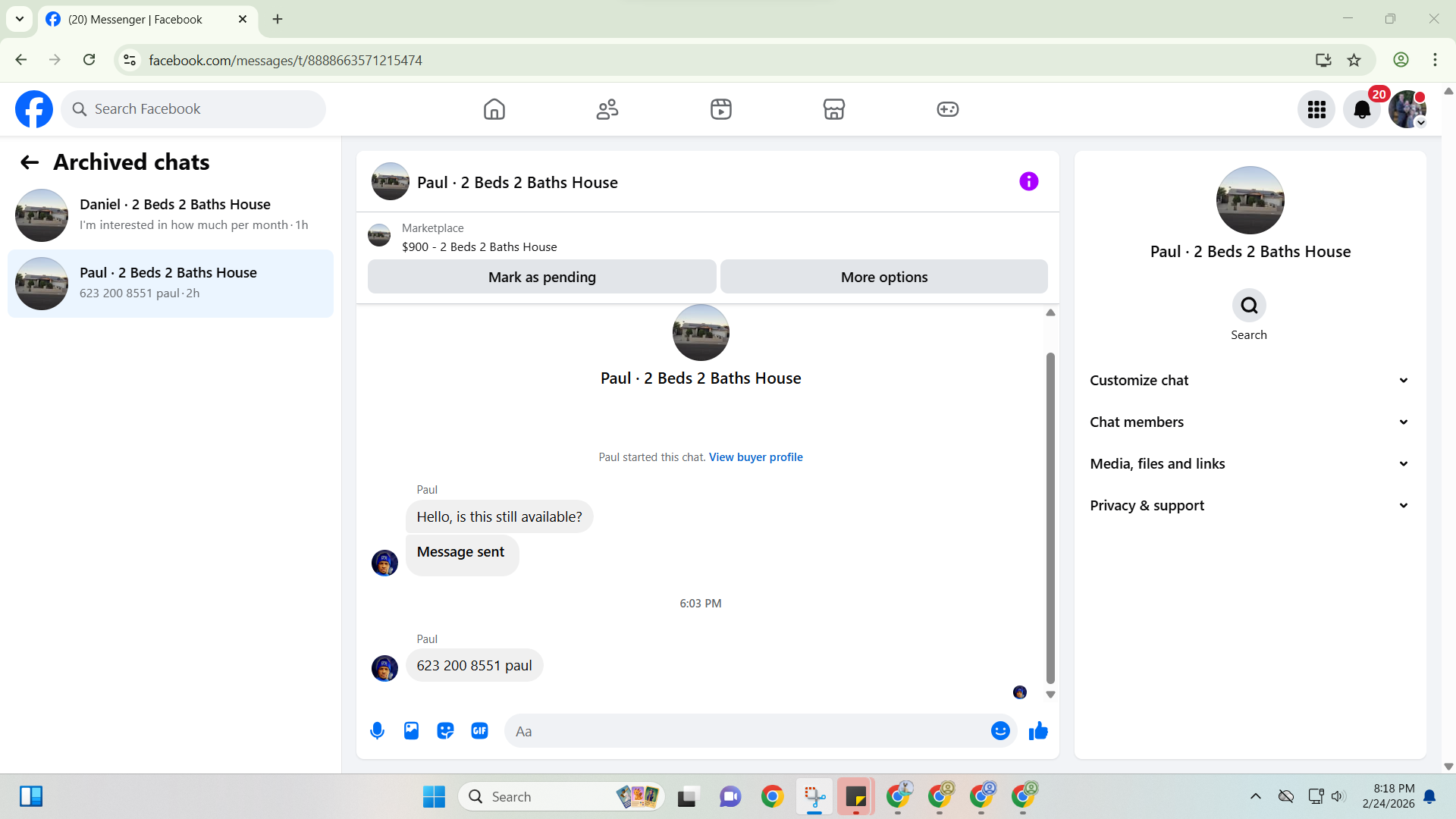This screenshot has height=819, width=1456.
Task: Open the GIF picker icon
Action: coord(479,731)
